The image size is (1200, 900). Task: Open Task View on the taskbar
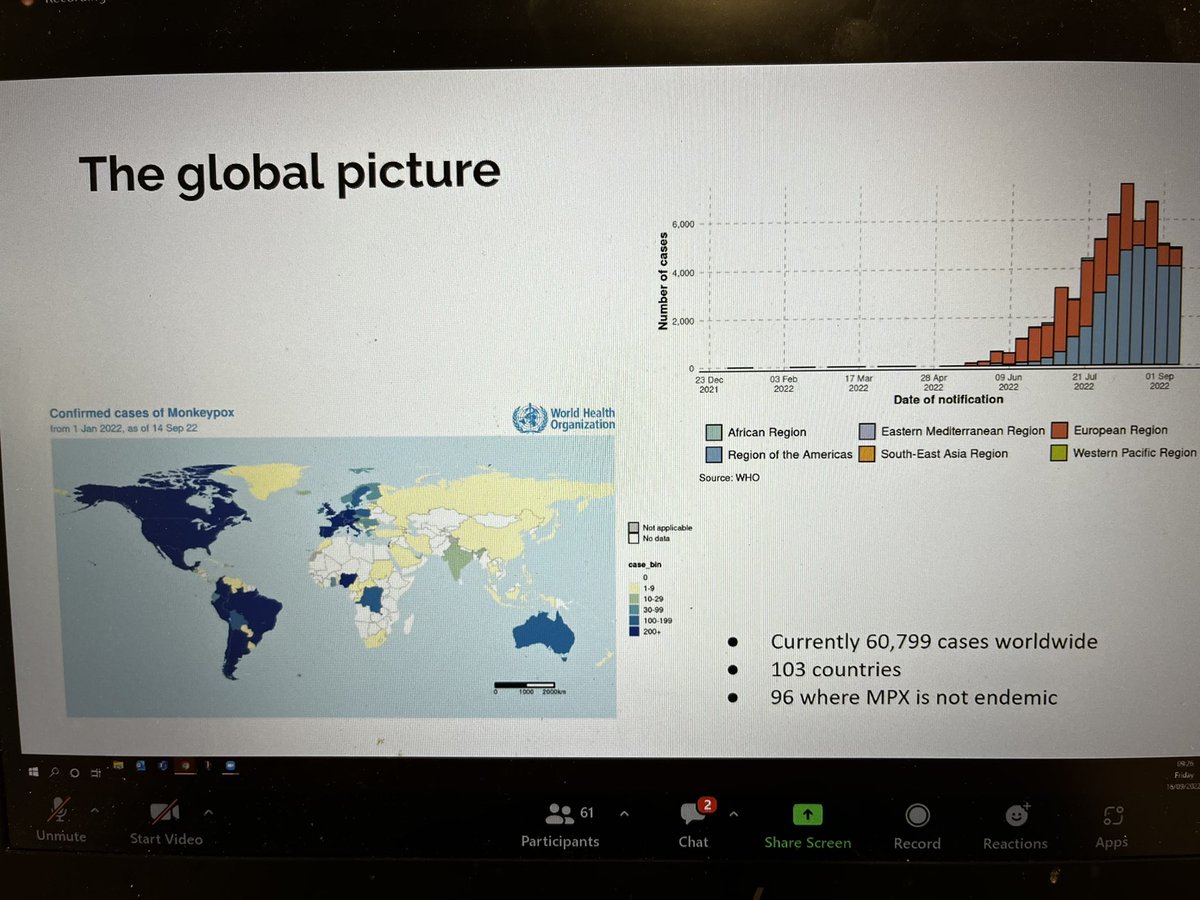click(x=96, y=773)
